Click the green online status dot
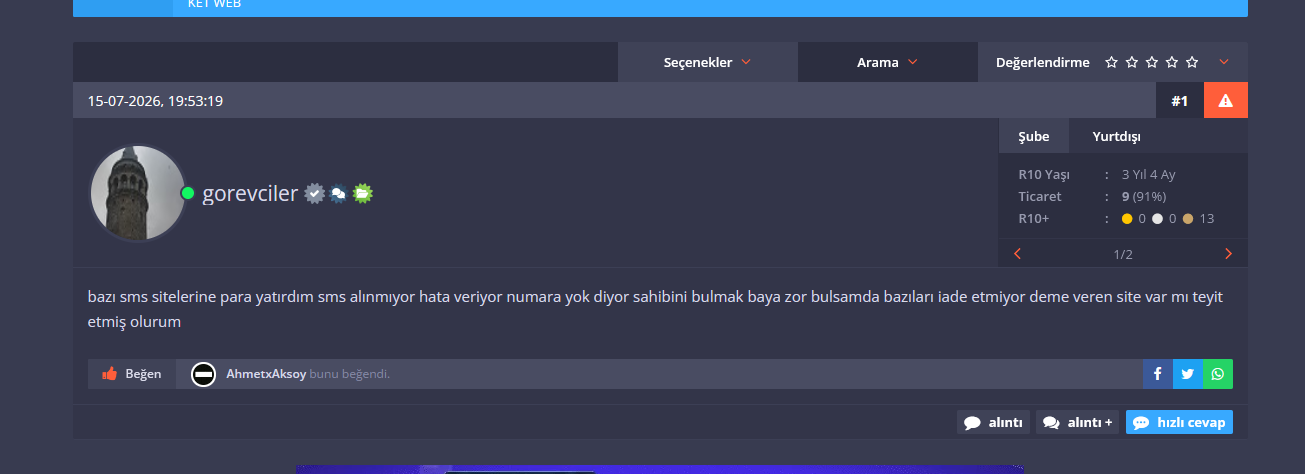This screenshot has height=474, width=1305. (187, 193)
